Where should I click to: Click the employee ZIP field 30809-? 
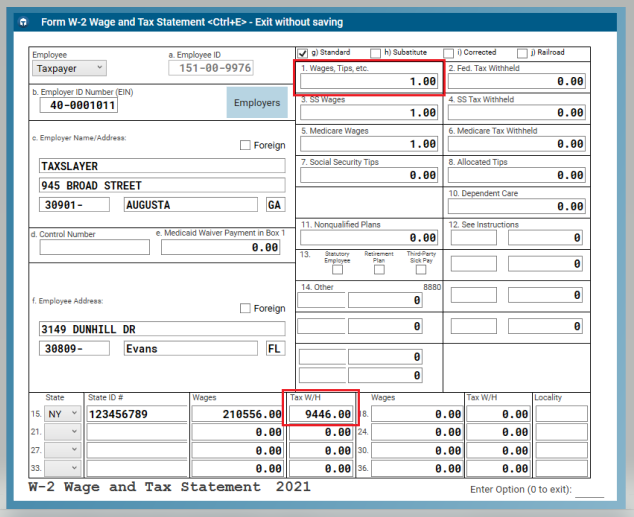[74, 348]
